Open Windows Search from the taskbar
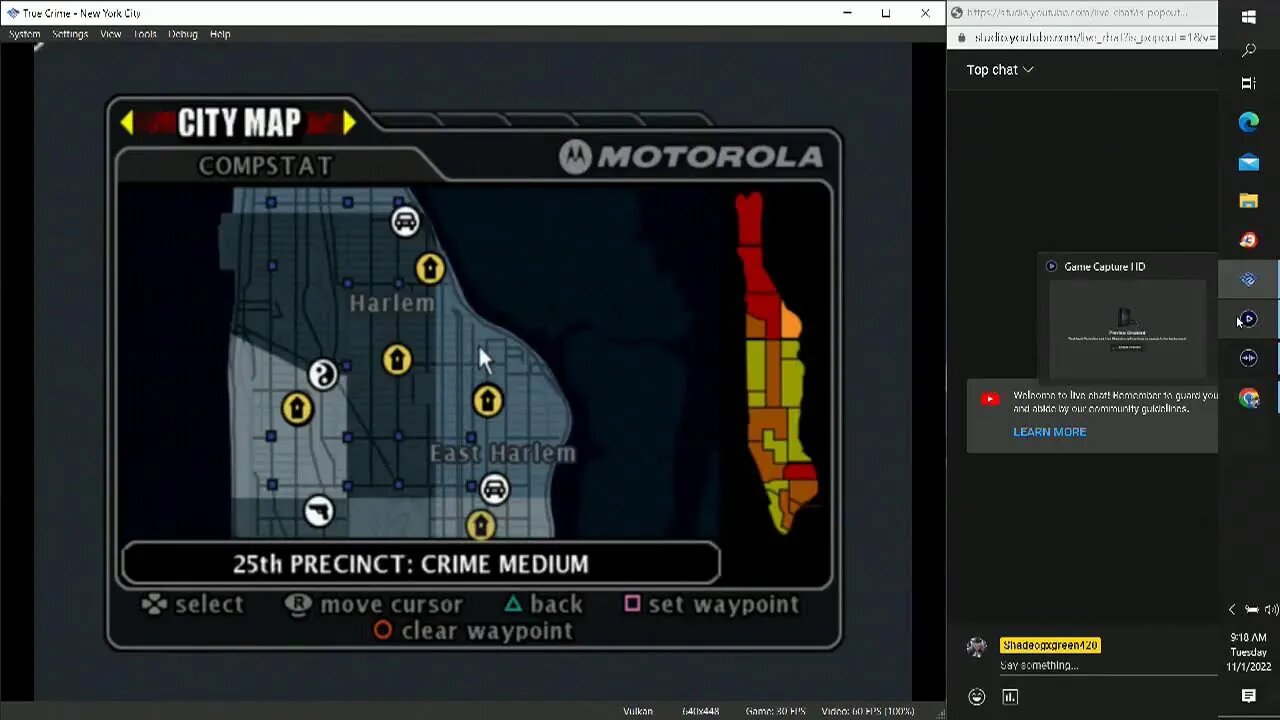1280x720 pixels. coord(1249,50)
